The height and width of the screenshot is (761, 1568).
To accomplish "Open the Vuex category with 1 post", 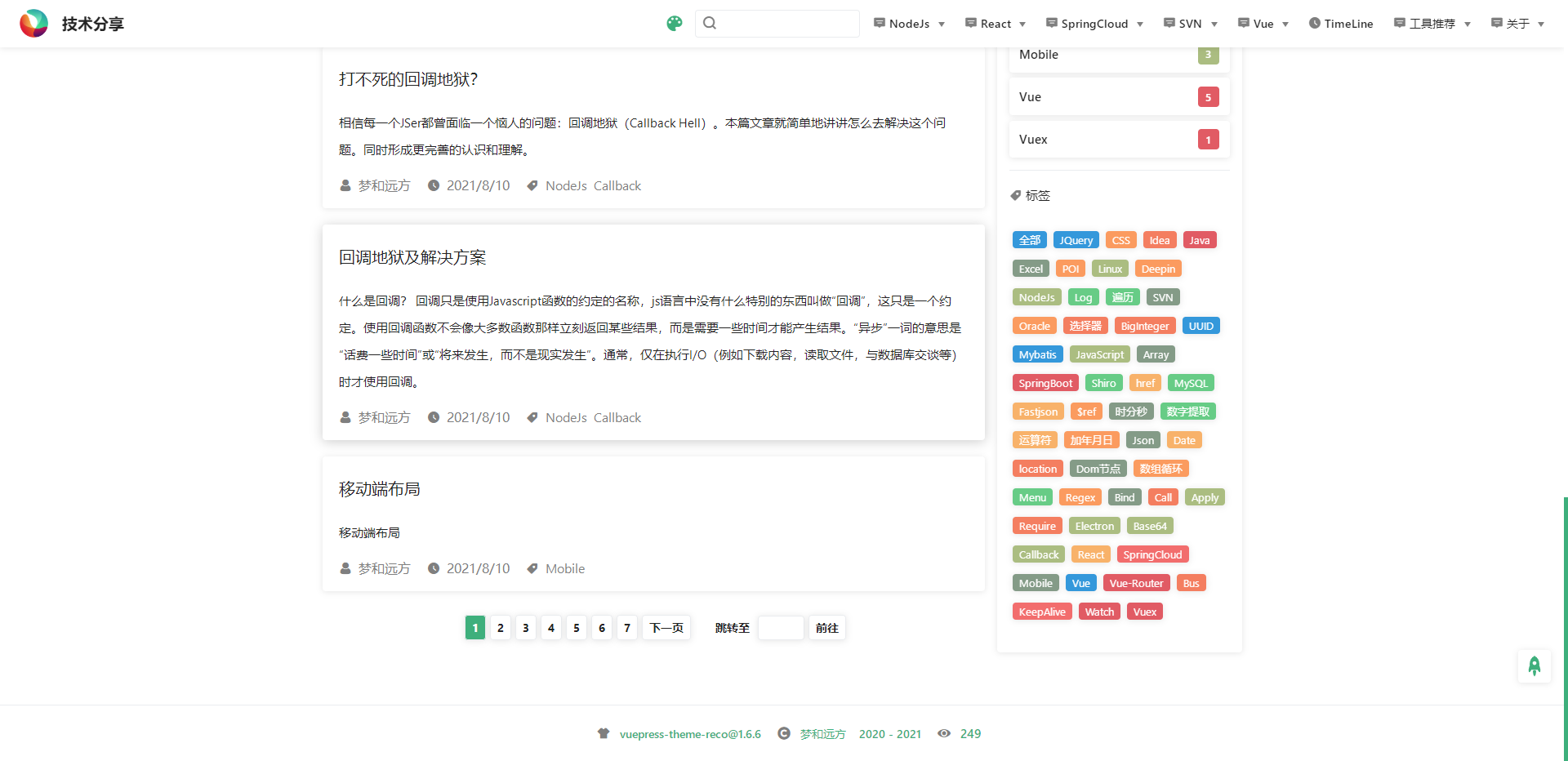I will coord(1120,140).
